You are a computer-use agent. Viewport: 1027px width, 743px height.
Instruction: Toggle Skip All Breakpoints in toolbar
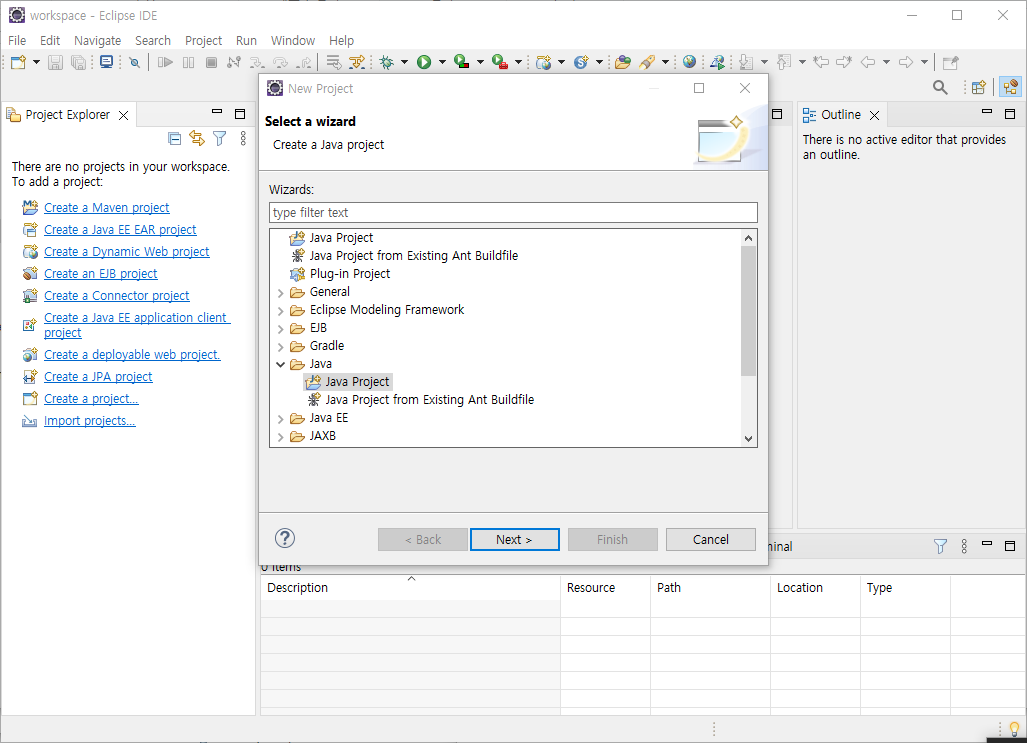134,62
